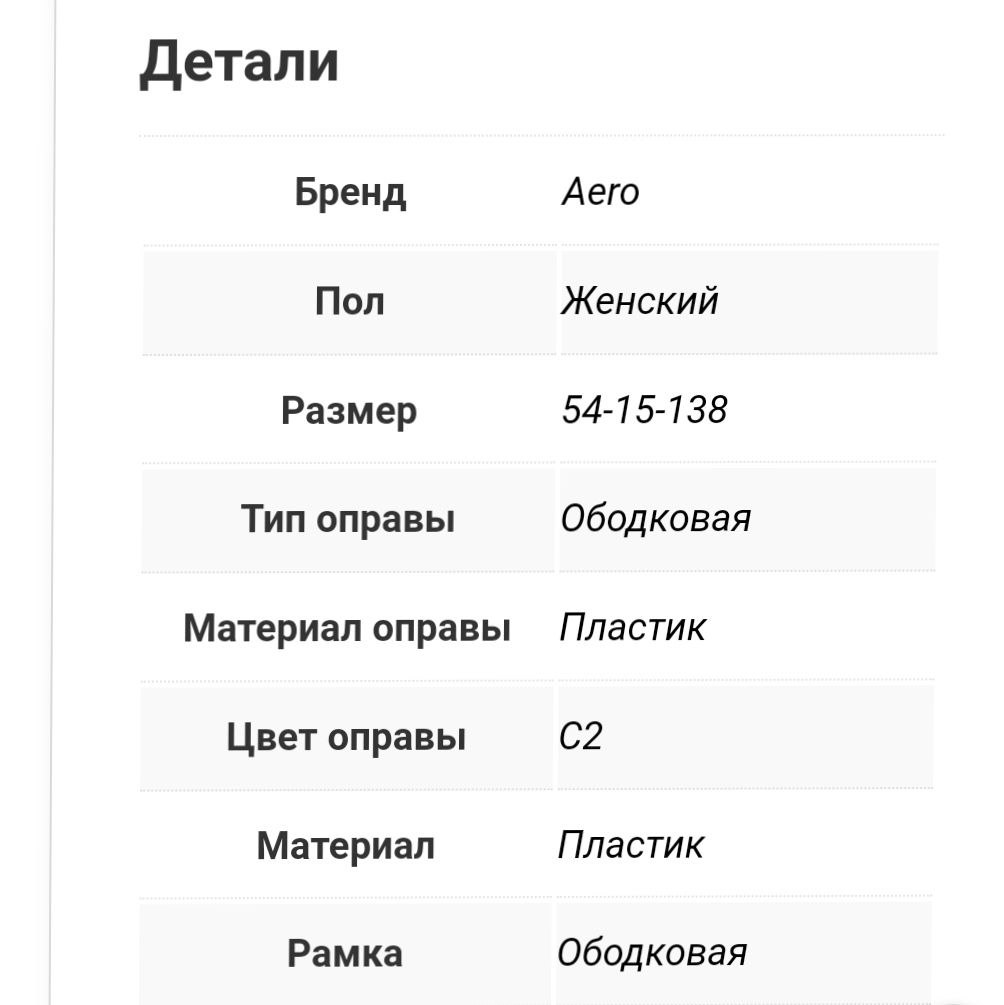
Task: Select Пластик value in Материал row
Action: click(x=630, y=845)
